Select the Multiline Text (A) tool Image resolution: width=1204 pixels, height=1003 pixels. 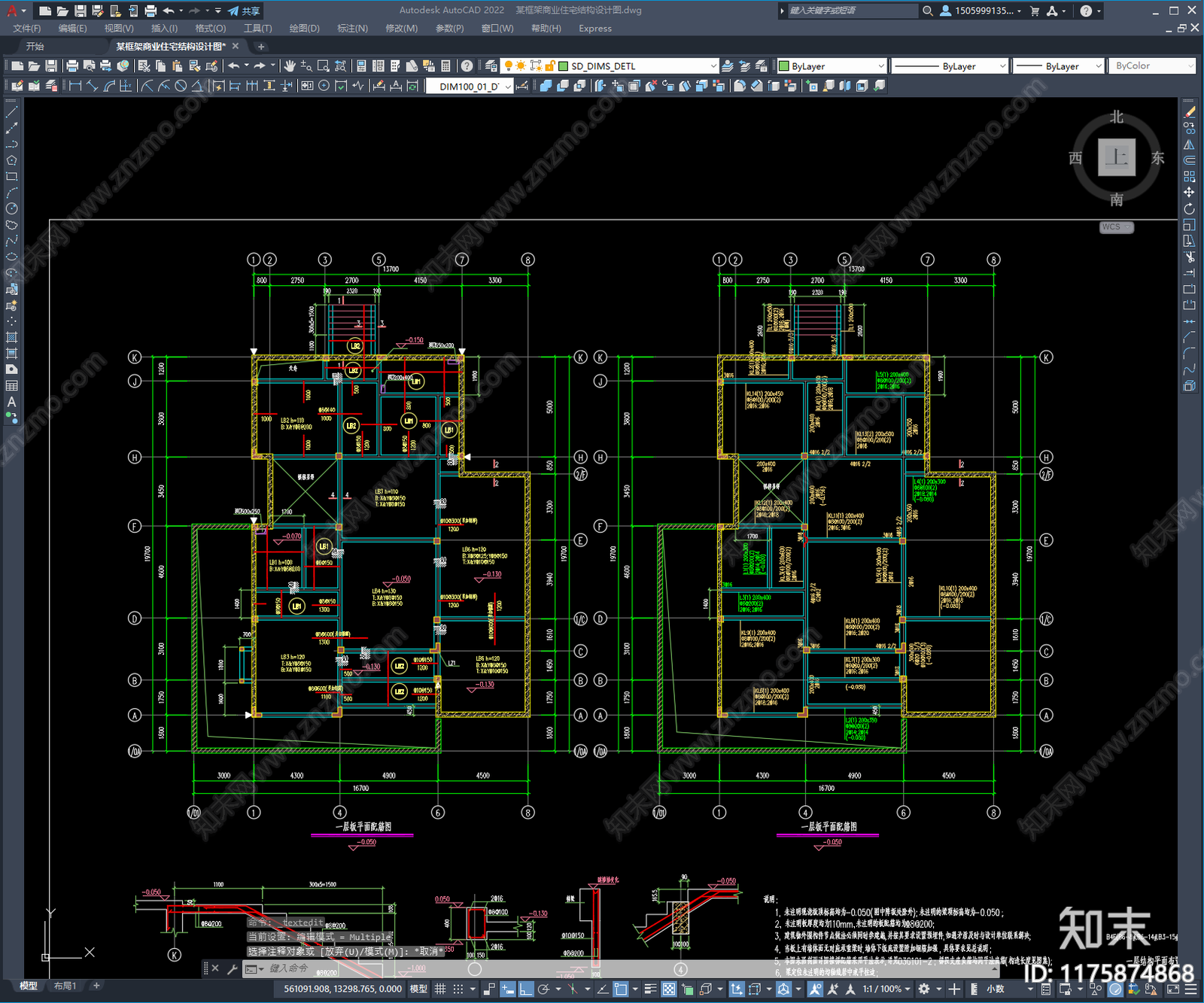point(11,402)
